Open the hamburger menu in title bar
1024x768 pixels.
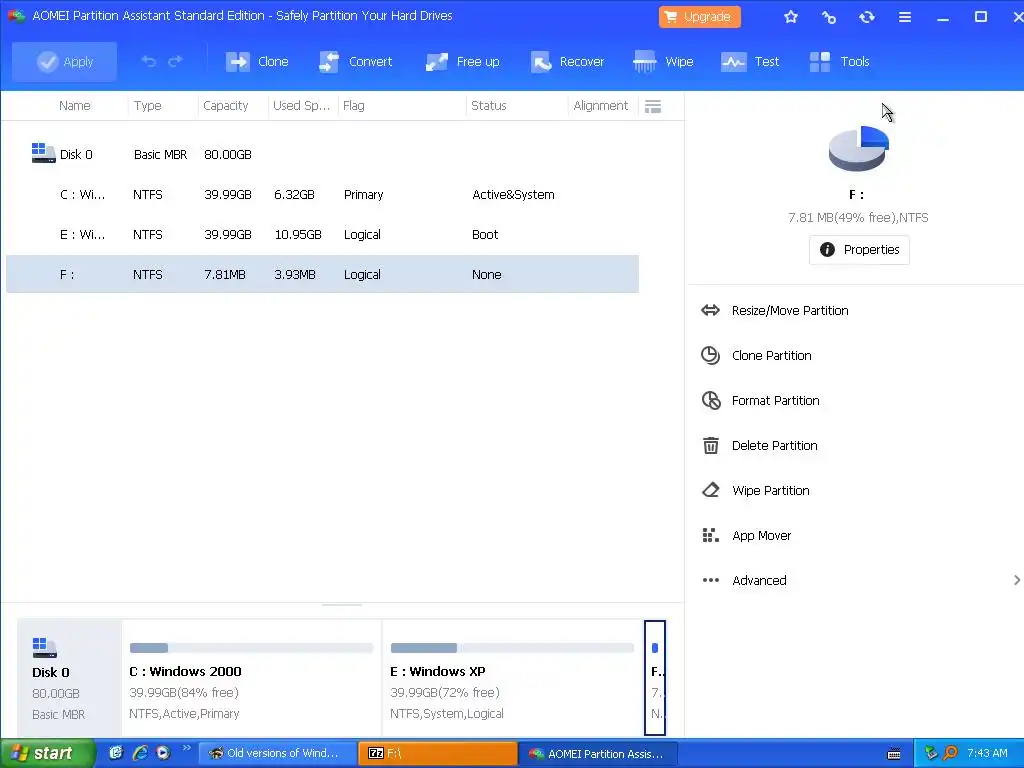click(904, 17)
